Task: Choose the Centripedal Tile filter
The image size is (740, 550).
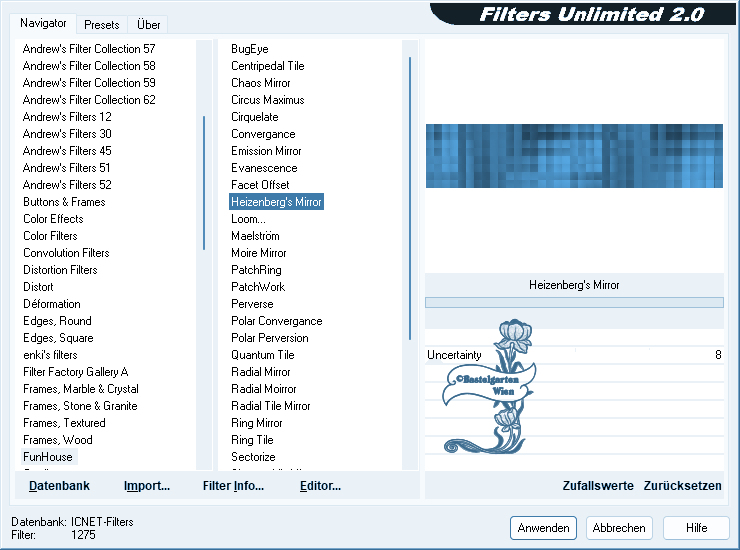Action: [x=268, y=66]
